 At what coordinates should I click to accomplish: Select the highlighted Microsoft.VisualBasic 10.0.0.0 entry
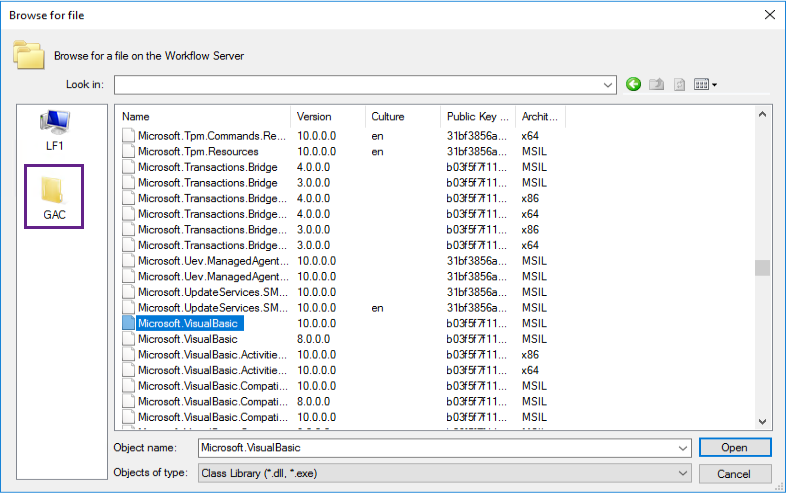(x=190, y=323)
